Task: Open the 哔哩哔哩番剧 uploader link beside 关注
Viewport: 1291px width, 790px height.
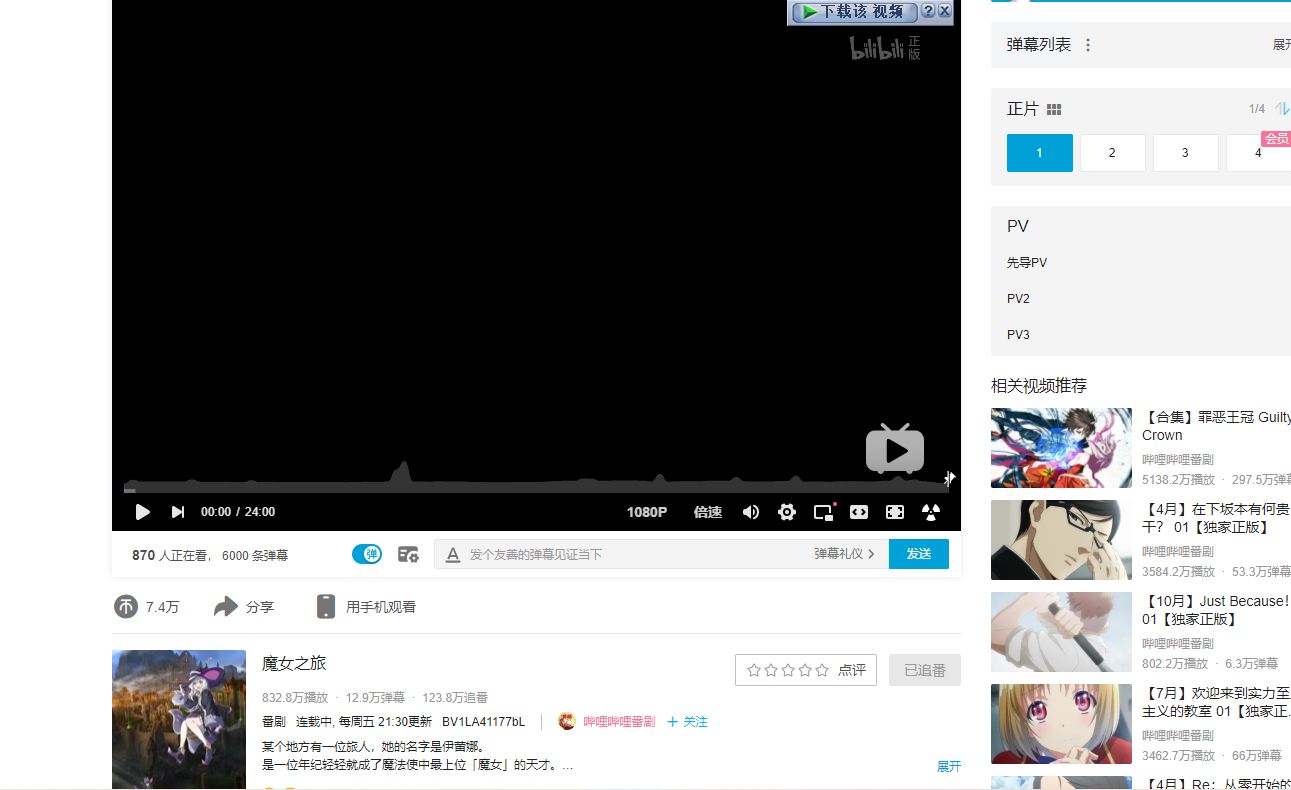Action: click(619, 722)
